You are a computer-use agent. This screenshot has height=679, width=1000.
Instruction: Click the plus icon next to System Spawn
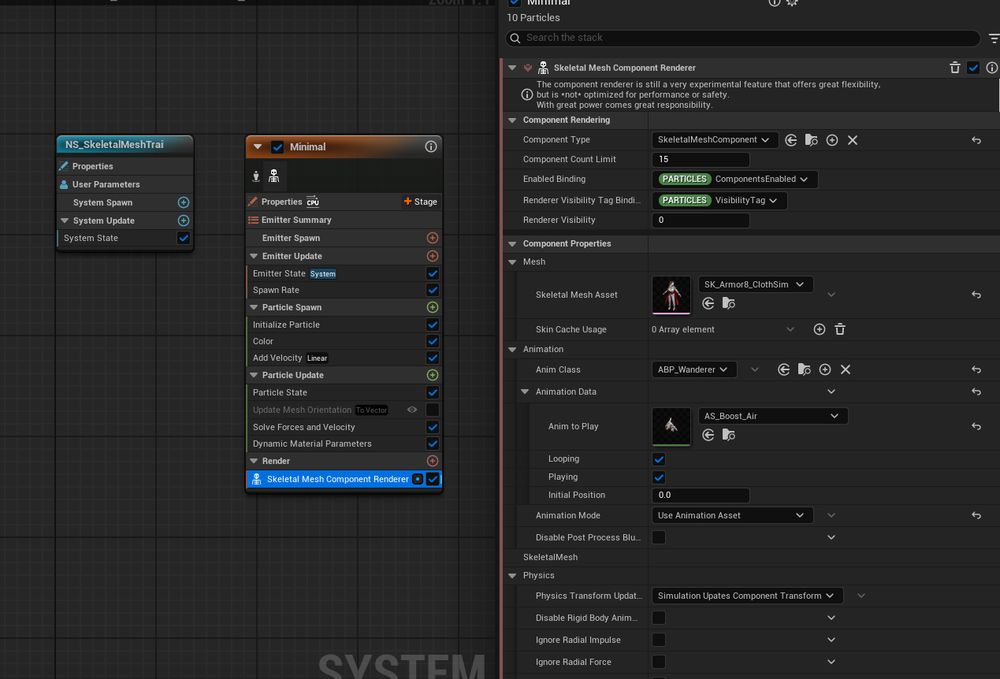tap(183, 202)
